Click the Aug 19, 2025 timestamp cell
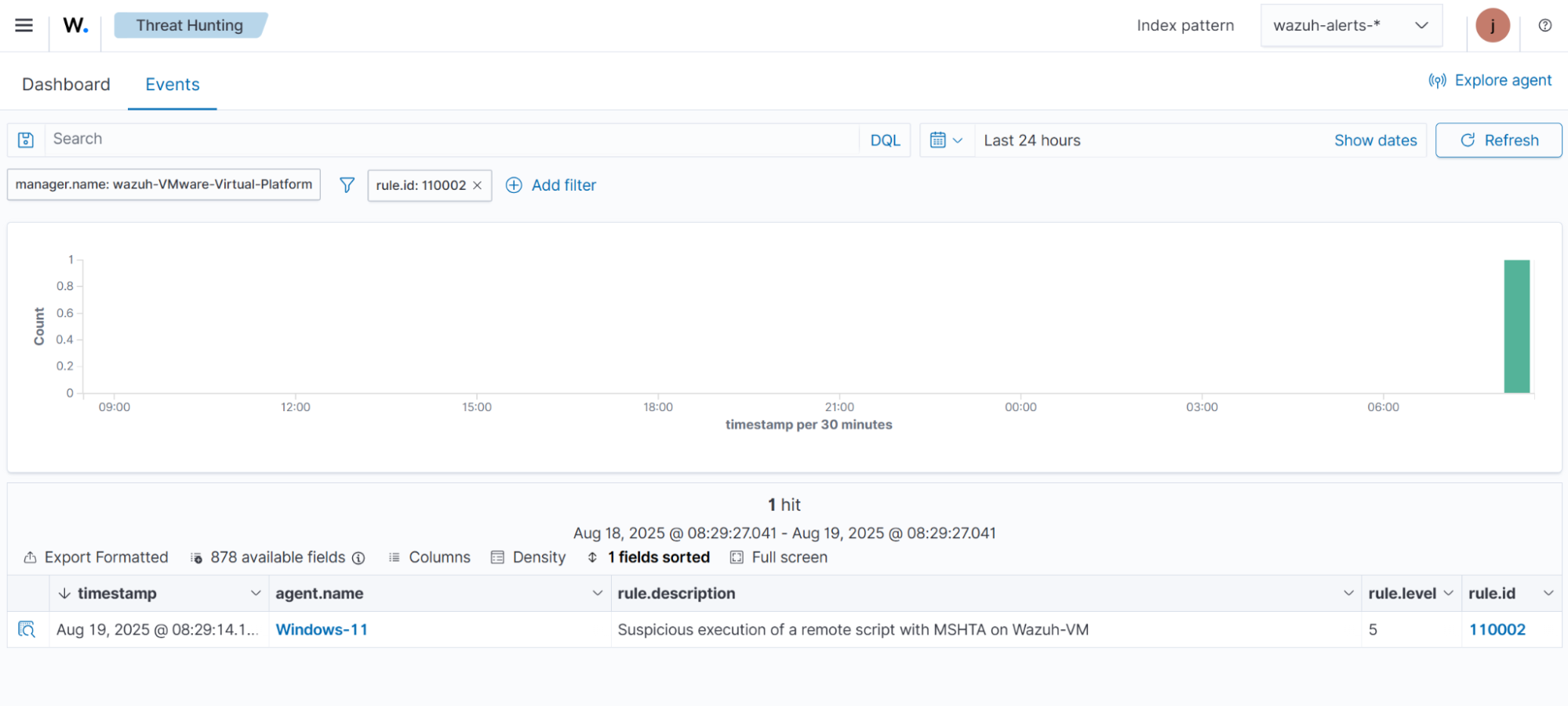This screenshot has width=1568, height=706. [158, 629]
